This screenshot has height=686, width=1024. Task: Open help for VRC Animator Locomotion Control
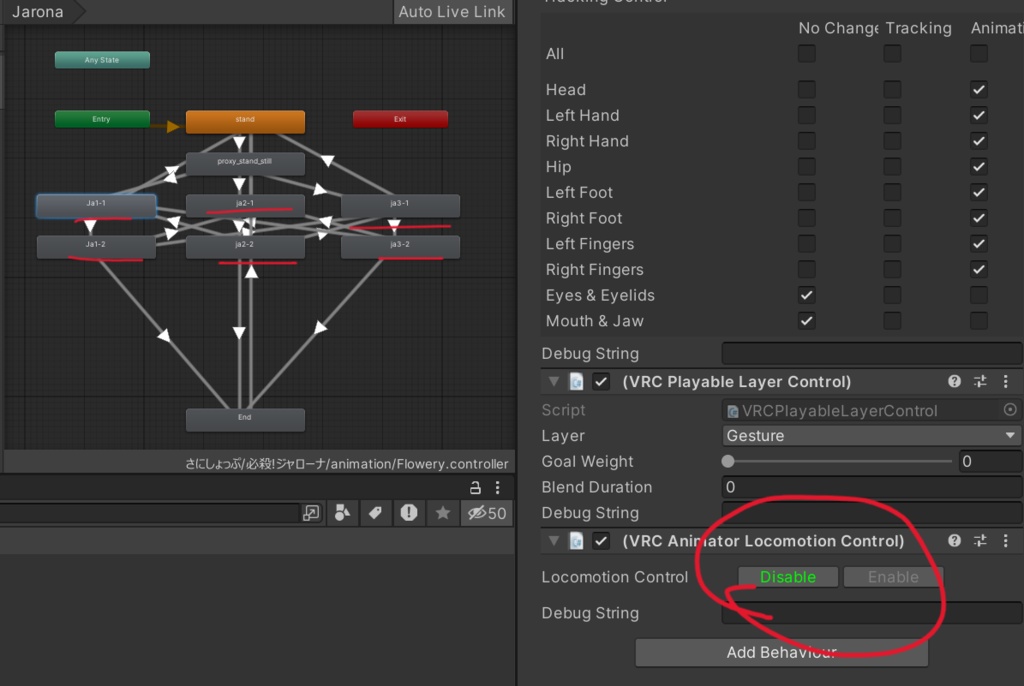[954, 540]
